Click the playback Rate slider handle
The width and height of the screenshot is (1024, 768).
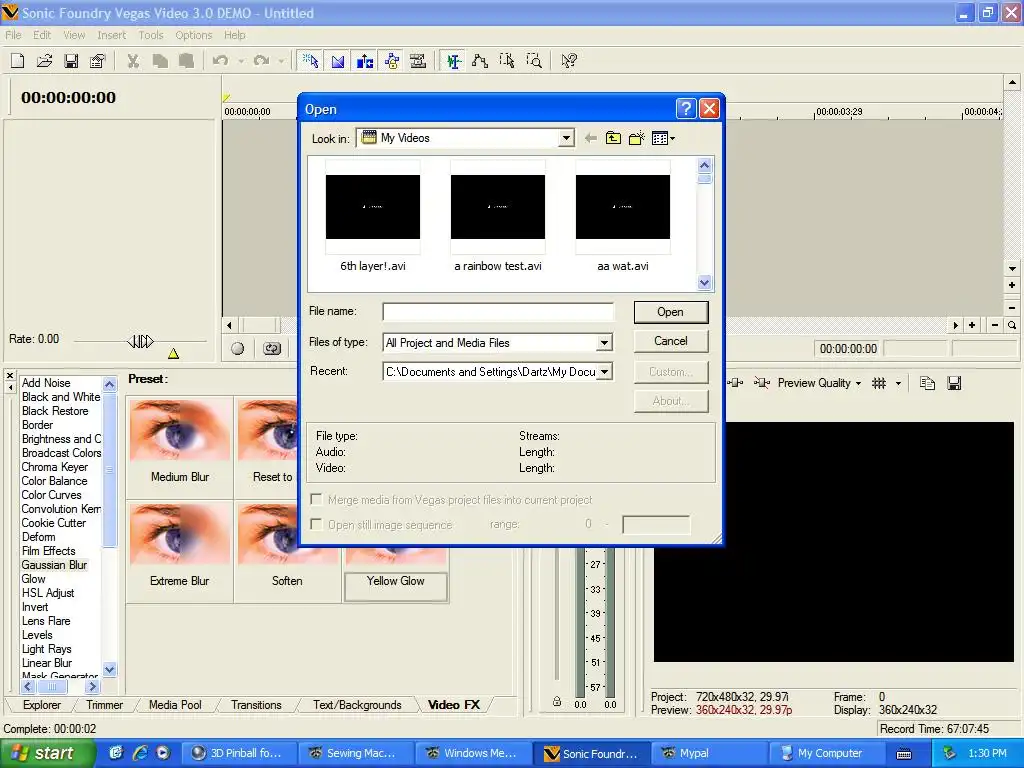coord(140,341)
